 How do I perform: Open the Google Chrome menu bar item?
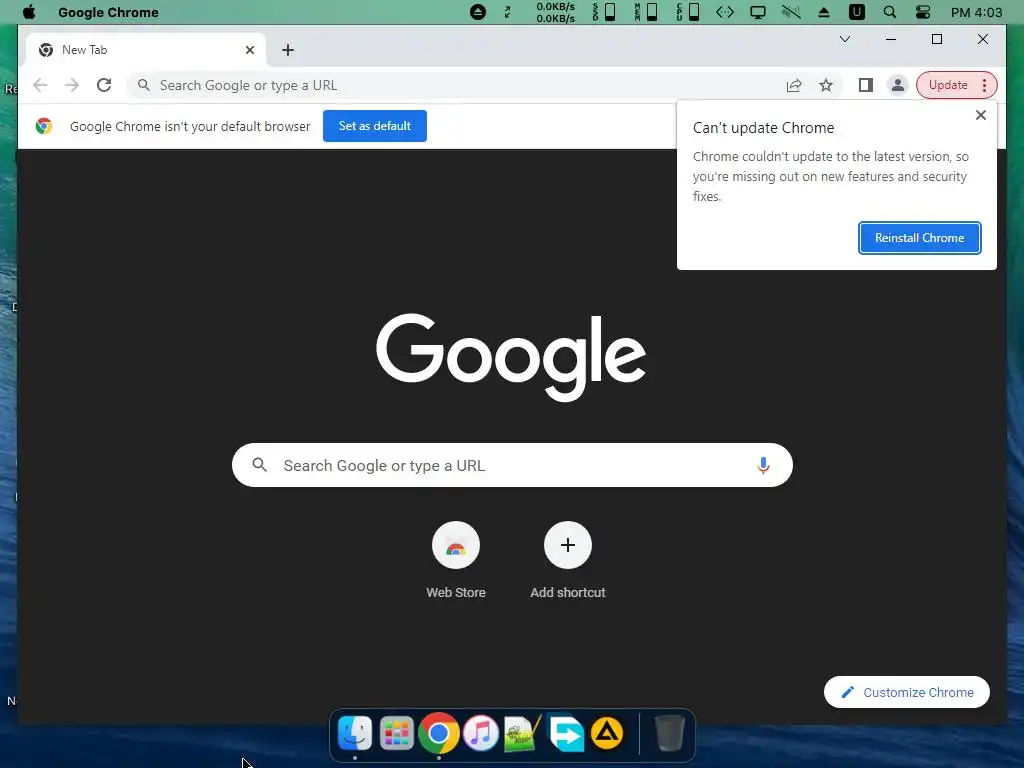click(108, 12)
